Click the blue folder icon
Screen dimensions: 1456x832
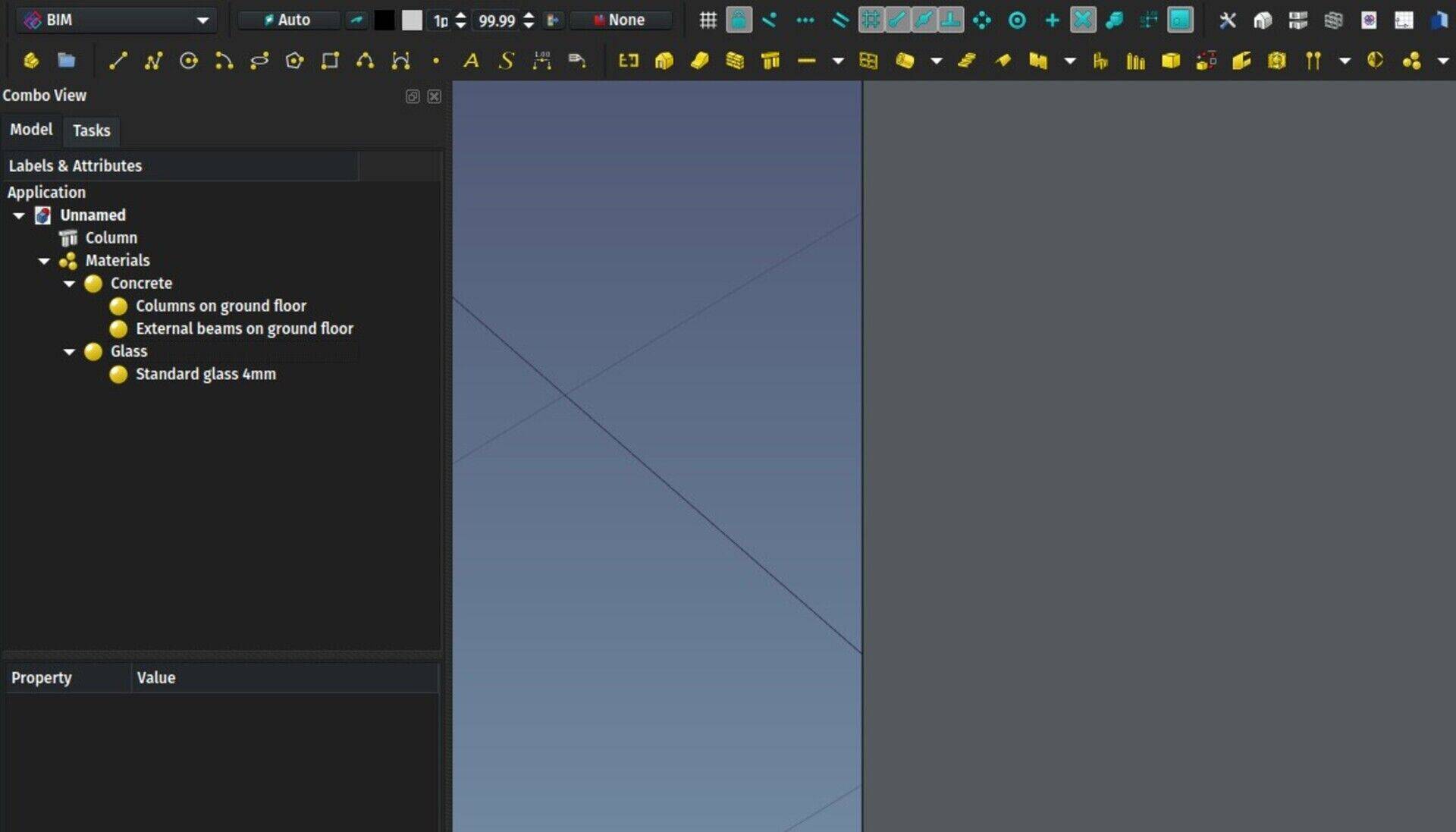67,61
